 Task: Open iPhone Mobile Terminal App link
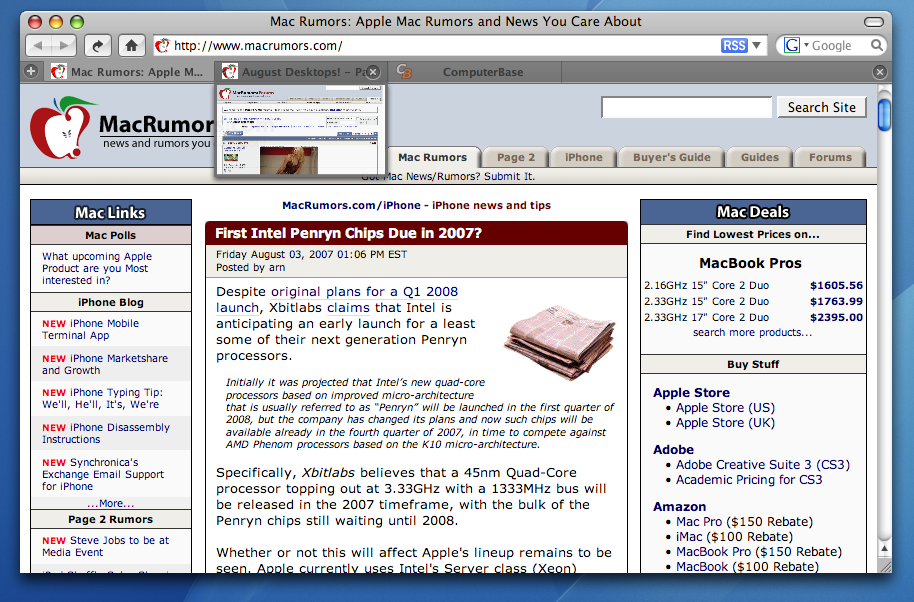(x=90, y=329)
